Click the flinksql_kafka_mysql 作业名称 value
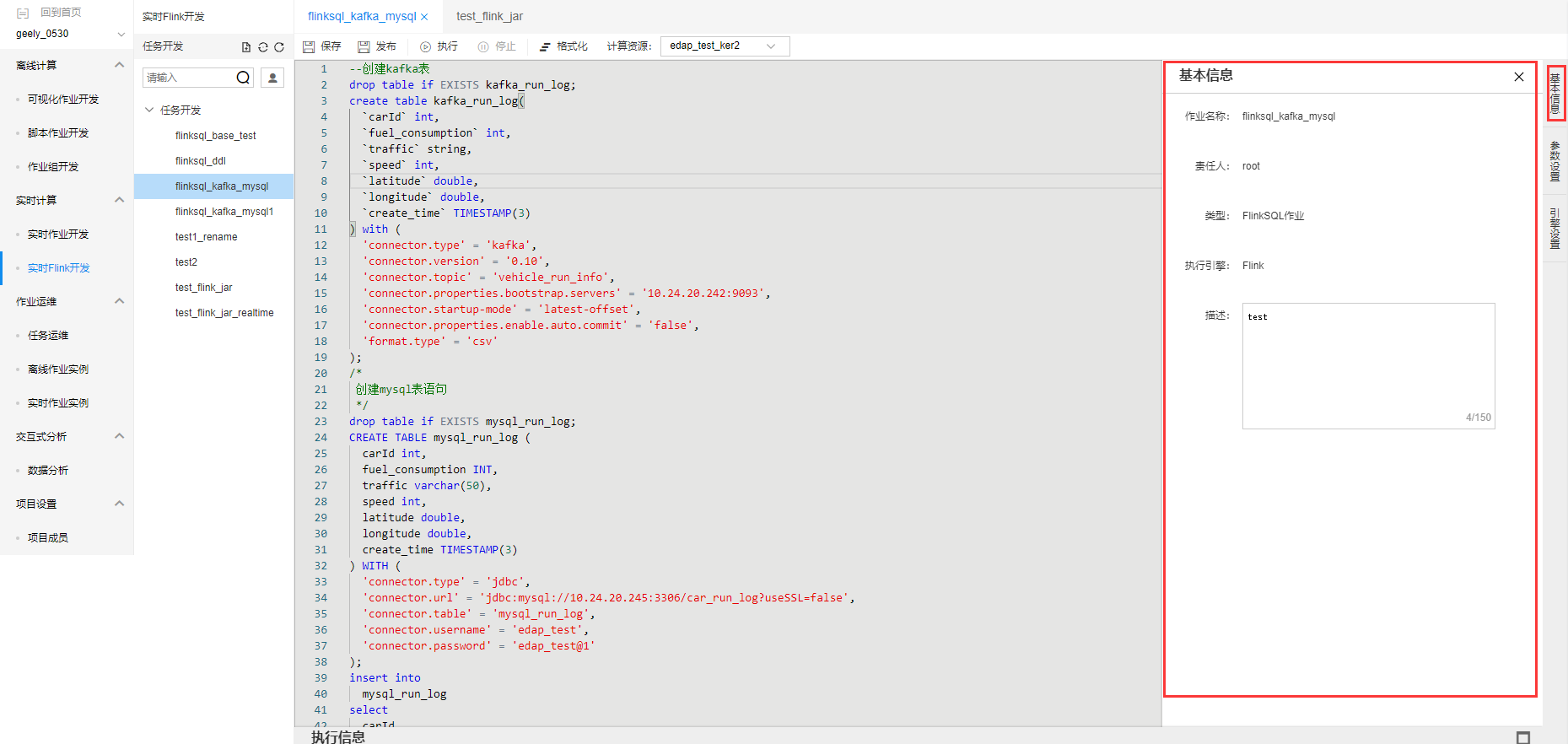This screenshot has height=744, width=1568. click(x=1289, y=116)
